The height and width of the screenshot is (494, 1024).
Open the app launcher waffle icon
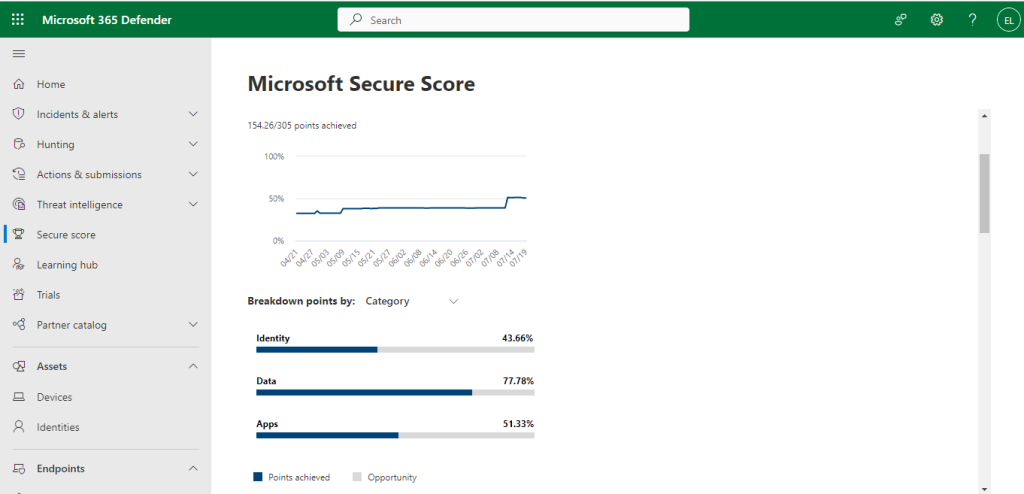18,20
